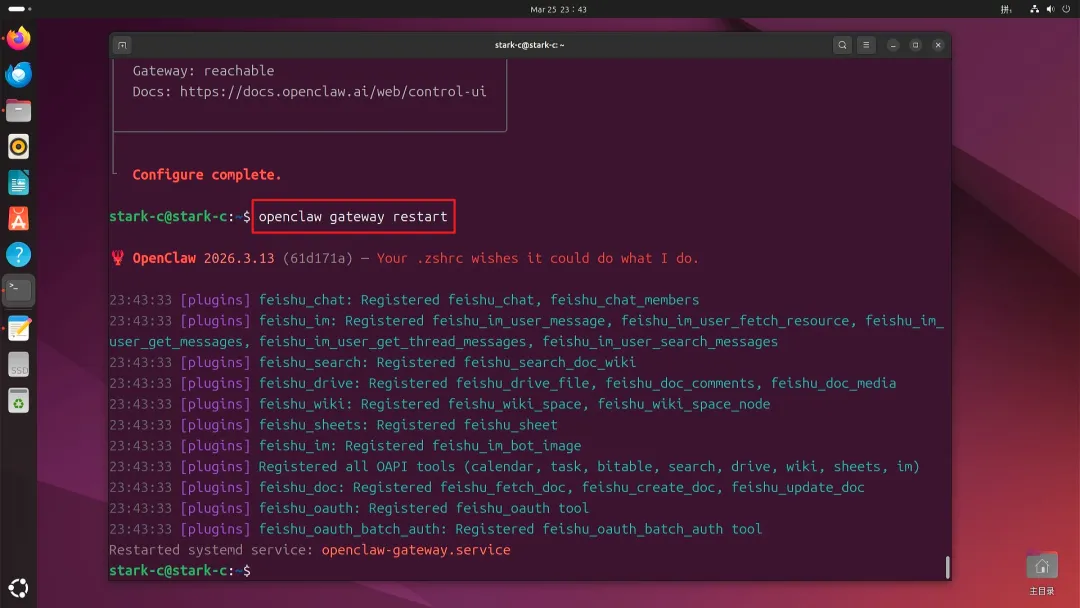1080x608 pixels.
Task: Click the terminal vertical scrollbar
Action: (948, 567)
